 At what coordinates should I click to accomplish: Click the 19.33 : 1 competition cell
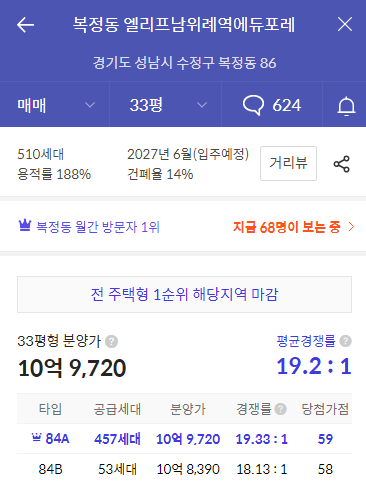point(262,439)
